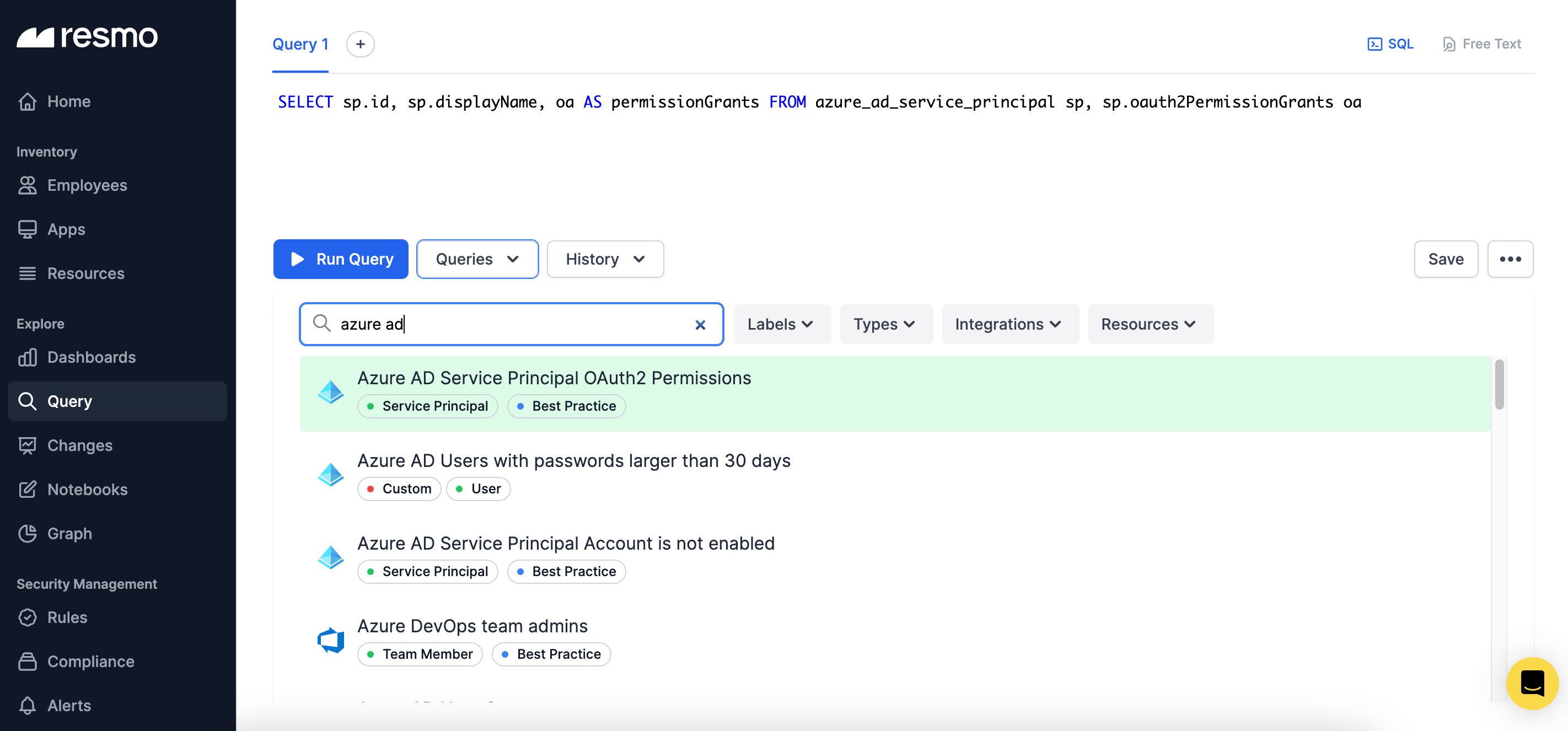Open the Apps section in sidebar
Image resolution: width=1568 pixels, height=731 pixels.
pyautogui.click(x=28, y=229)
